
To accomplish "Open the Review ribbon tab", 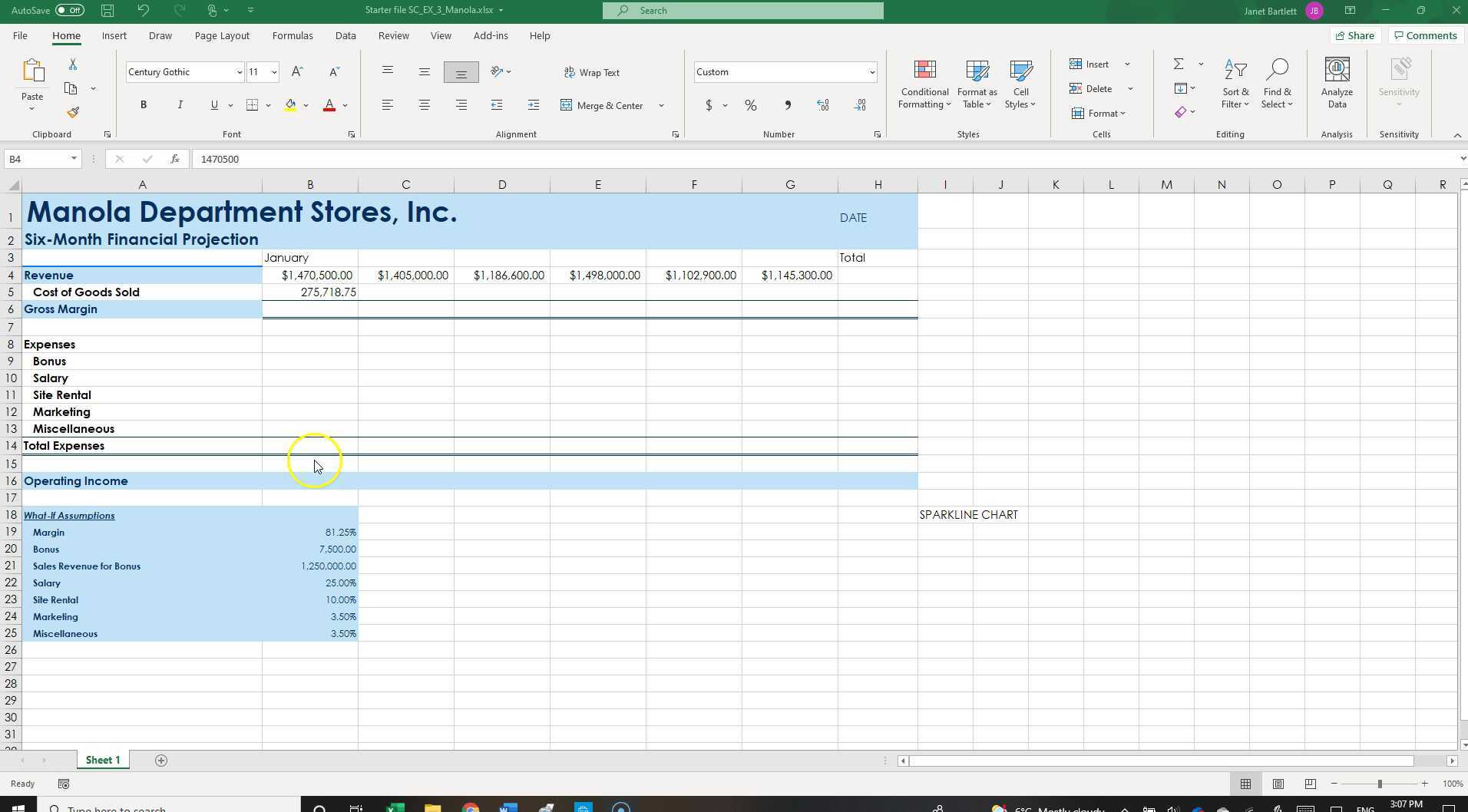I will coord(392,35).
